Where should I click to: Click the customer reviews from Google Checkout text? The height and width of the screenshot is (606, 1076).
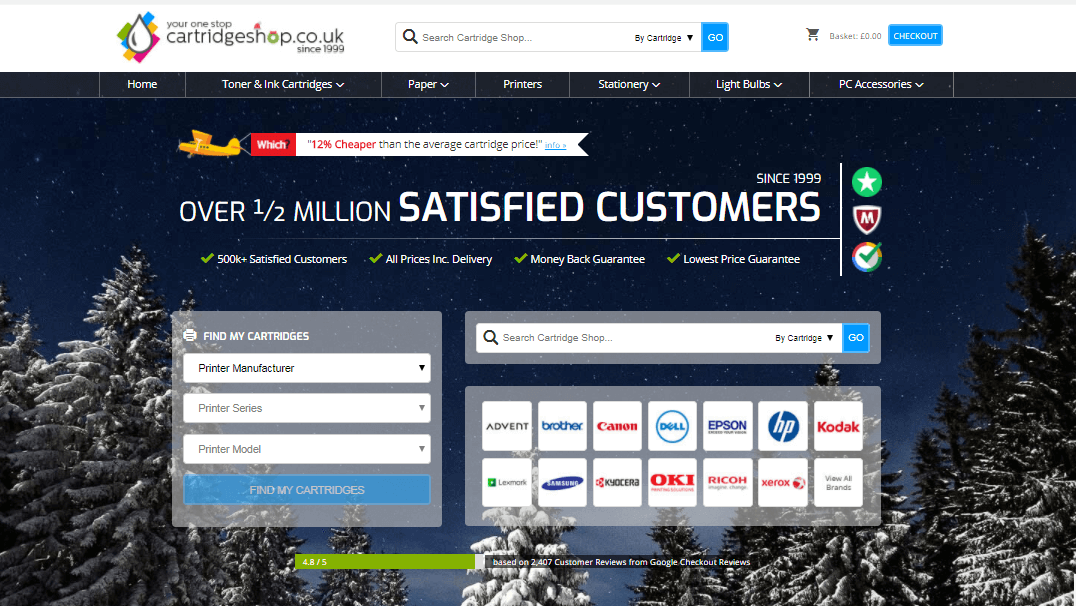[621, 561]
